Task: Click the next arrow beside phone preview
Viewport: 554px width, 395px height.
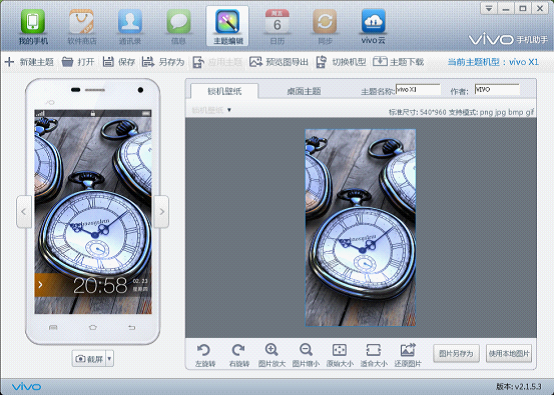Action: pos(161,212)
